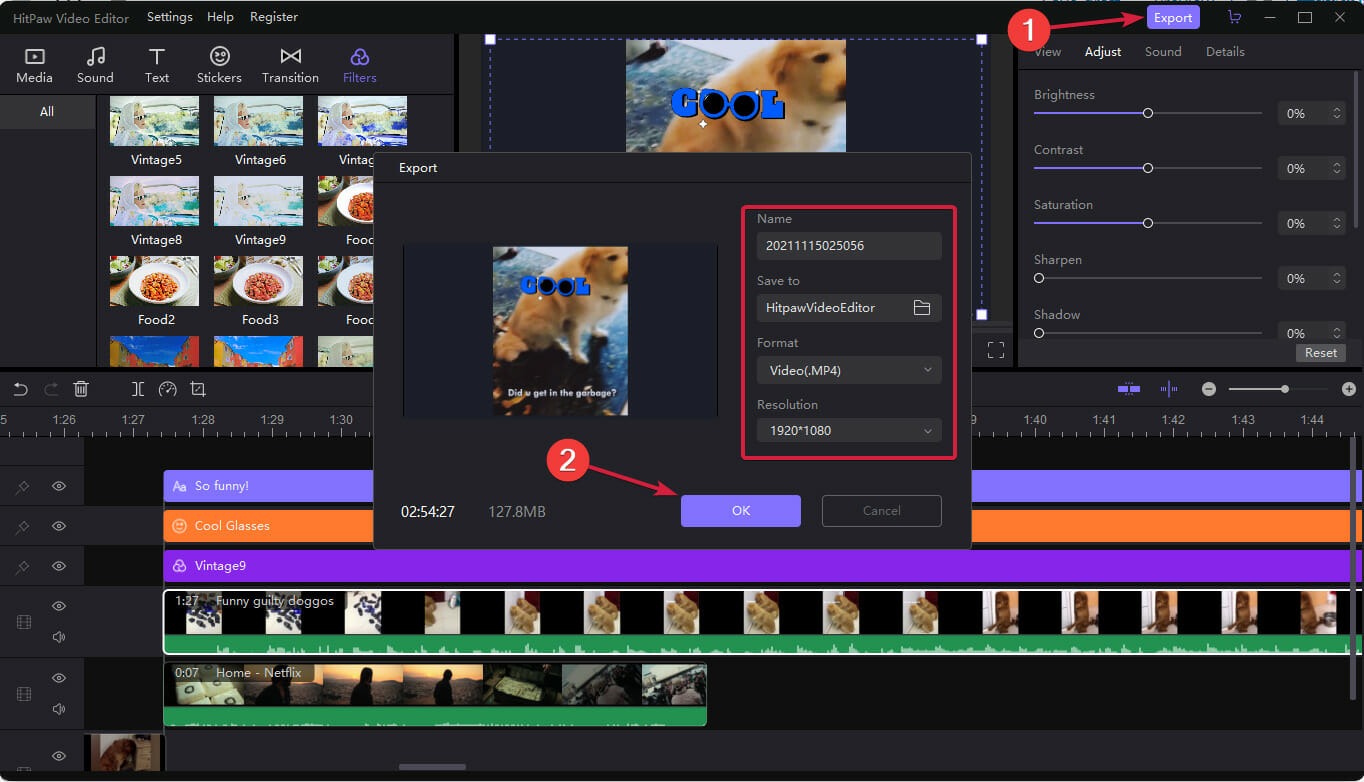Screen dimensions: 1364x782
Task: Change the Resolution dropdown from 1920*1080
Action: [848, 430]
